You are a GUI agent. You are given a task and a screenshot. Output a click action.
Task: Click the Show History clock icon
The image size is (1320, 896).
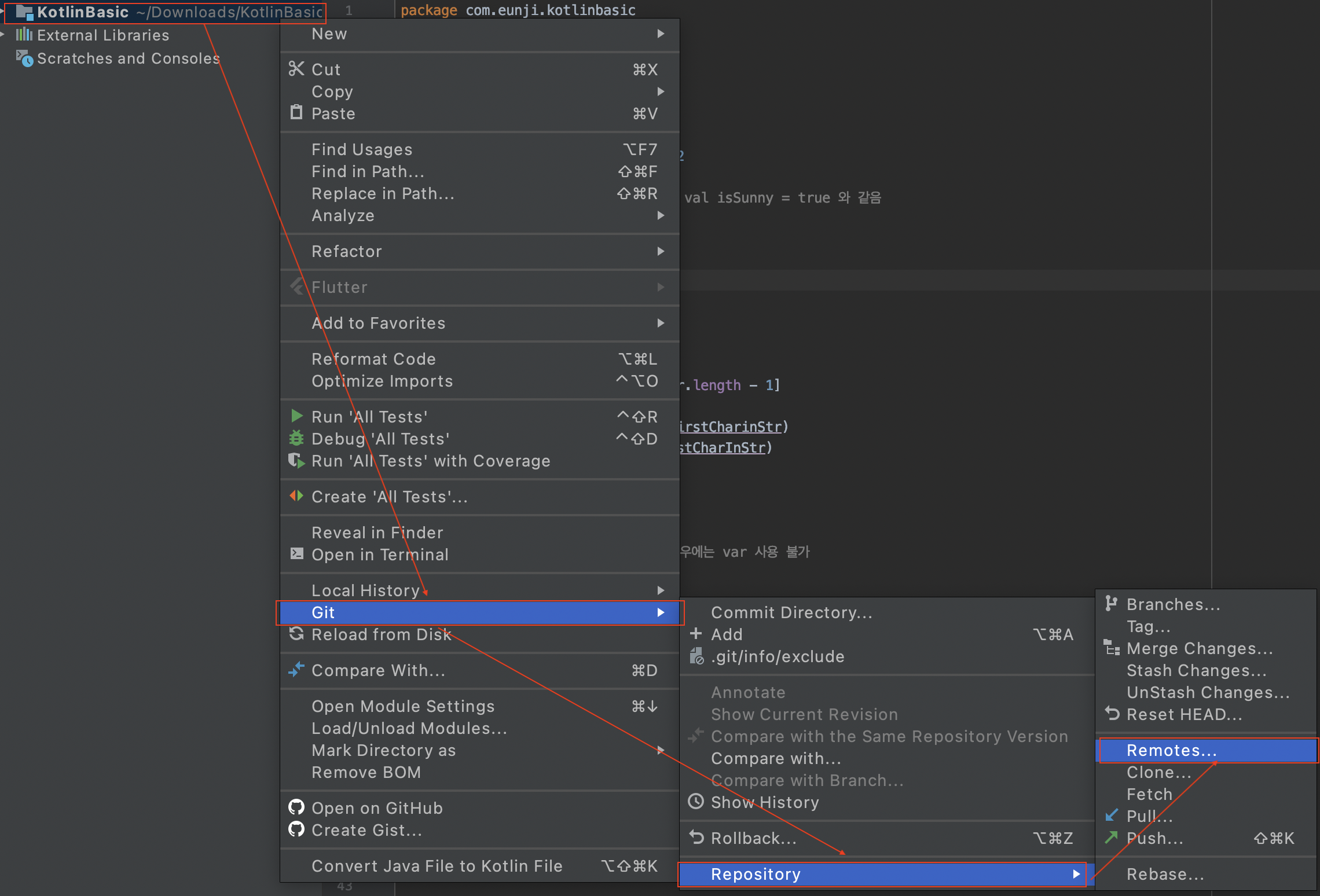[x=696, y=802]
